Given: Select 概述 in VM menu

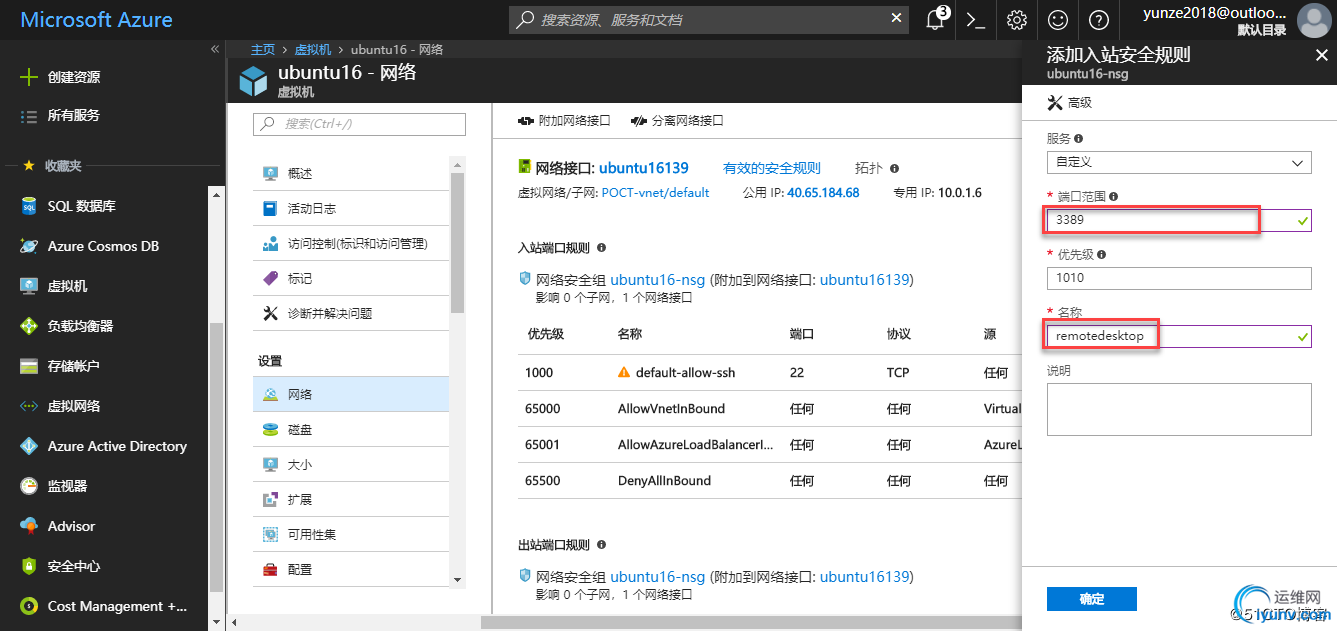Looking at the screenshot, I should pos(351,174).
